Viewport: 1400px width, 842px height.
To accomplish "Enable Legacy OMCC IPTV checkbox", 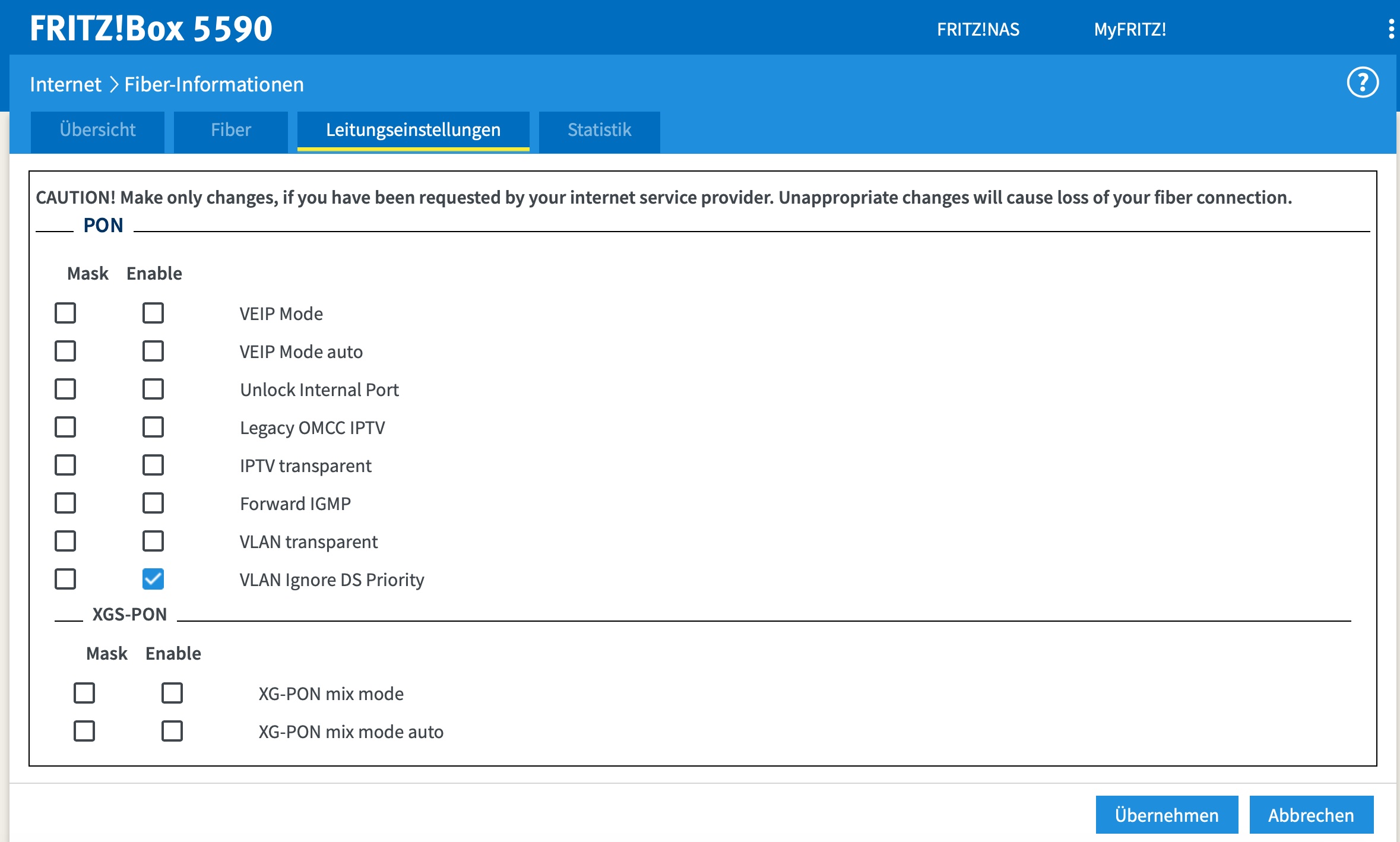I will tap(153, 427).
